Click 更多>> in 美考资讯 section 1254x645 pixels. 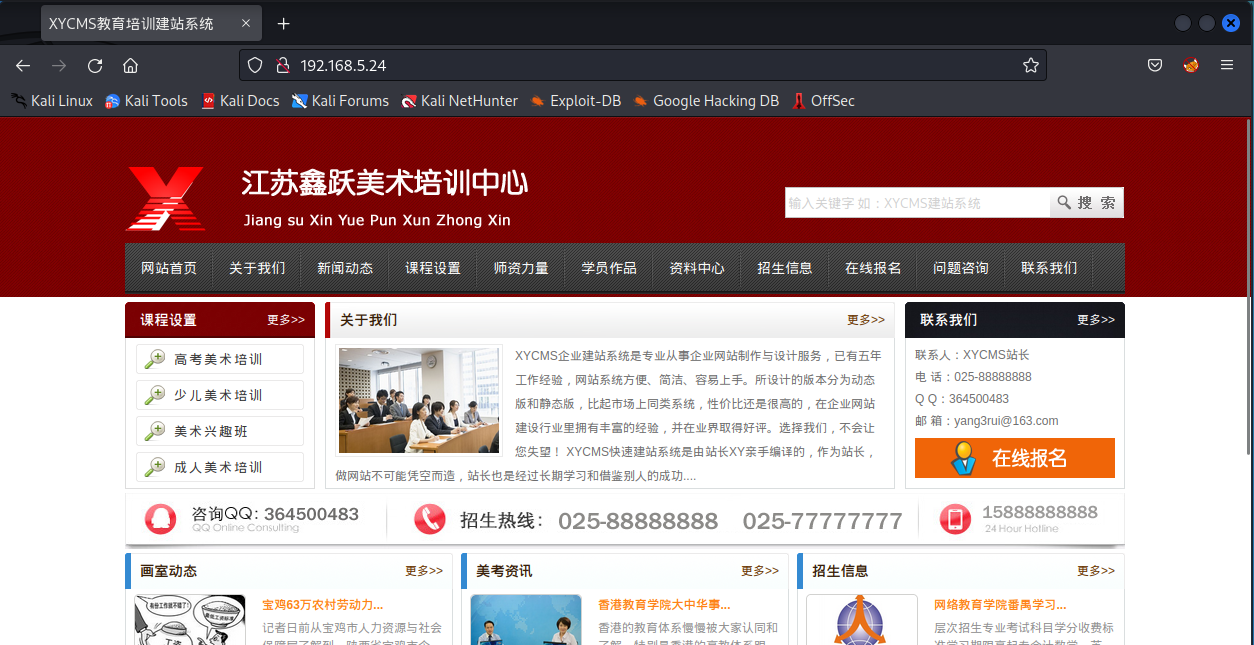760,571
